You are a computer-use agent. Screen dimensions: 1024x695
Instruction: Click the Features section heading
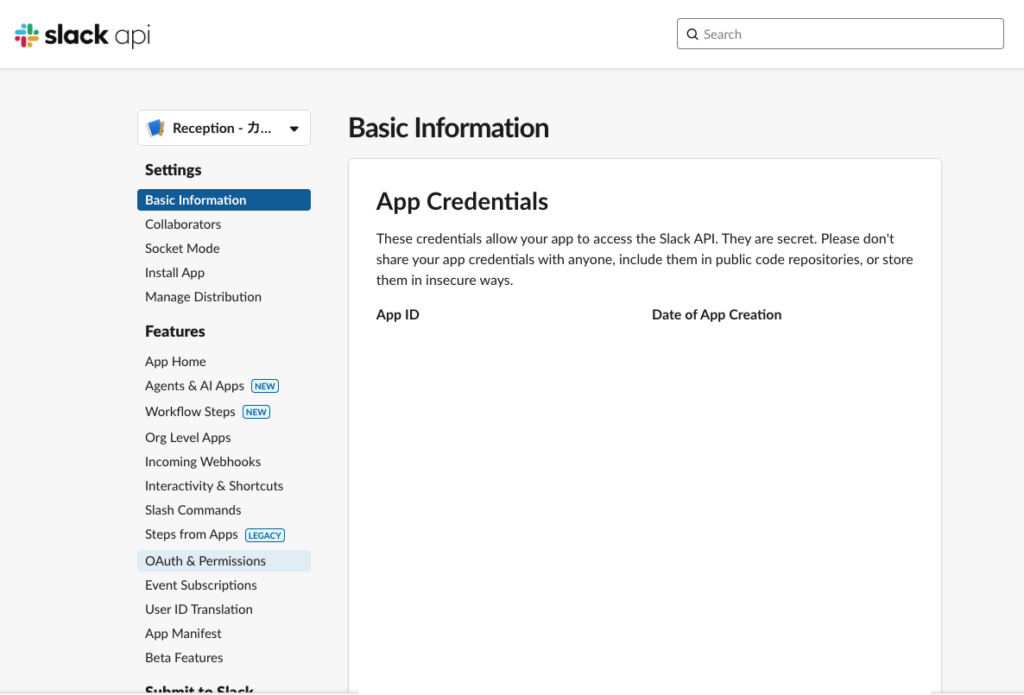pos(175,331)
